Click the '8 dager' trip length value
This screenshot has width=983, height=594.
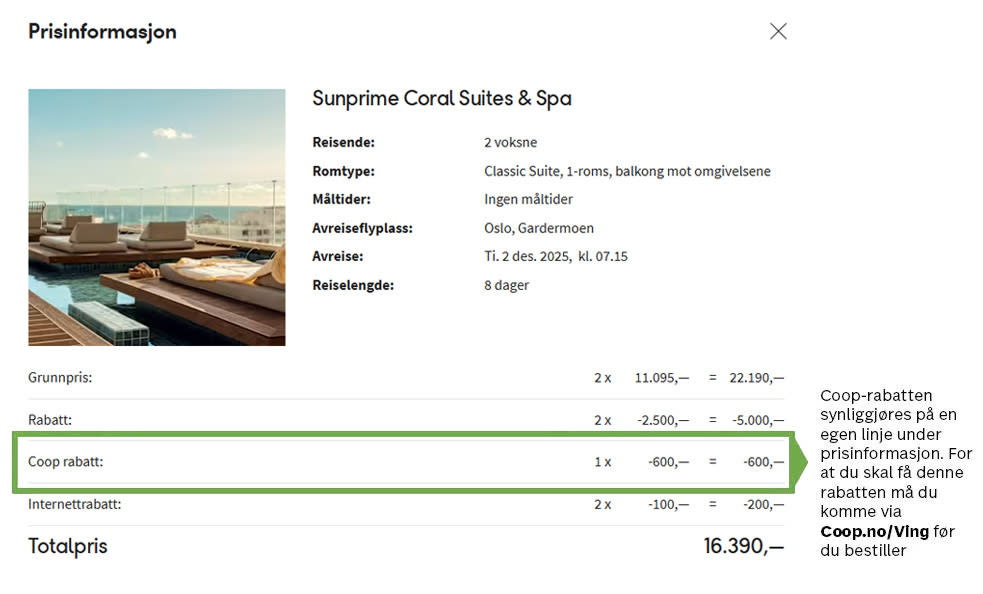click(506, 285)
